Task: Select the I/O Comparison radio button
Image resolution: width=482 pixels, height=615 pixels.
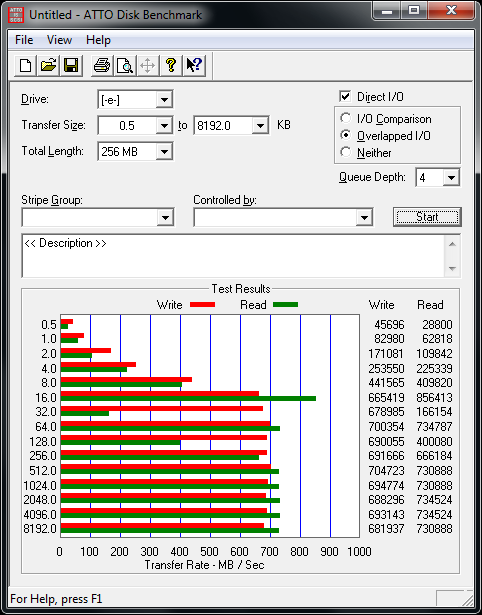Action: coord(346,118)
